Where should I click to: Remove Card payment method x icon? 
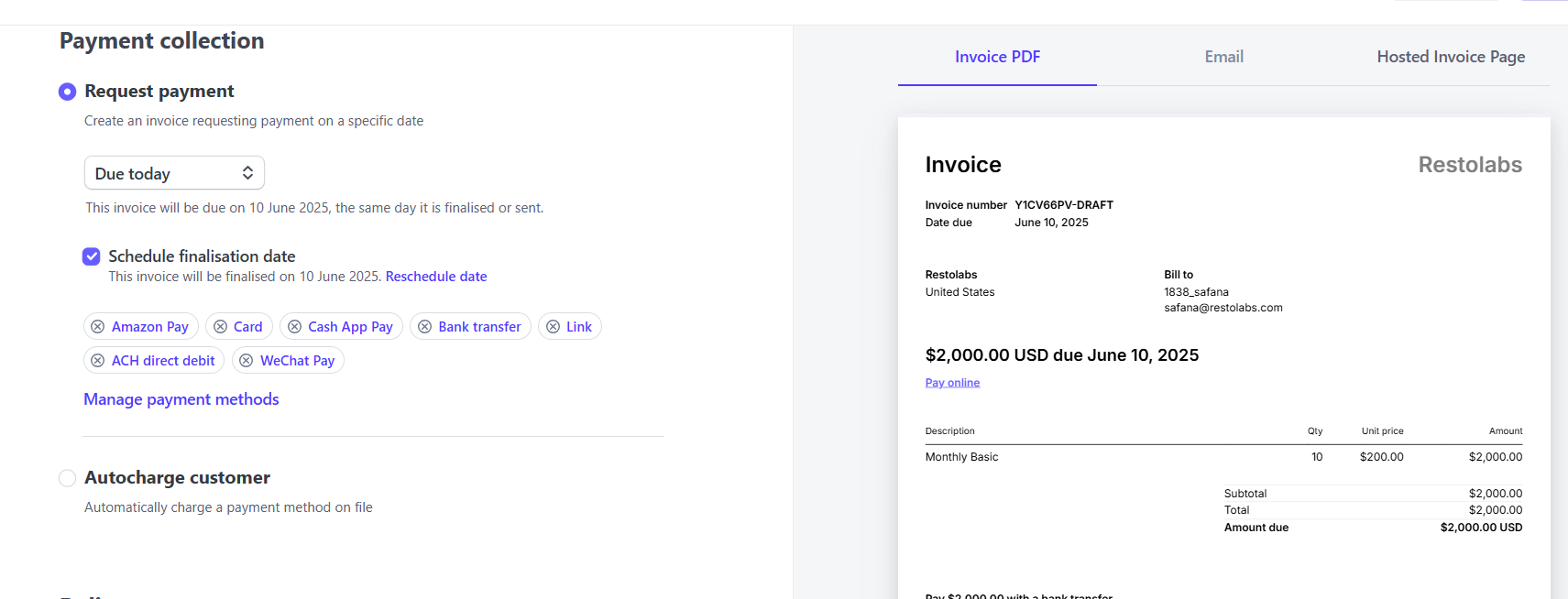220,327
